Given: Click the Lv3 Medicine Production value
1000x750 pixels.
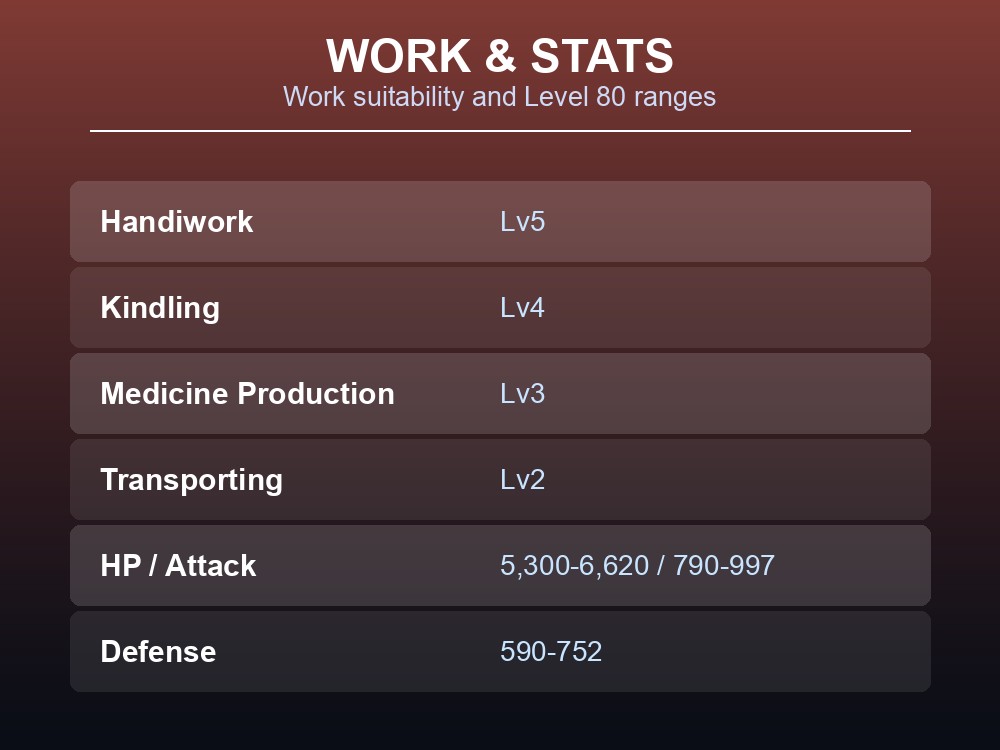Looking at the screenshot, I should click(522, 393).
